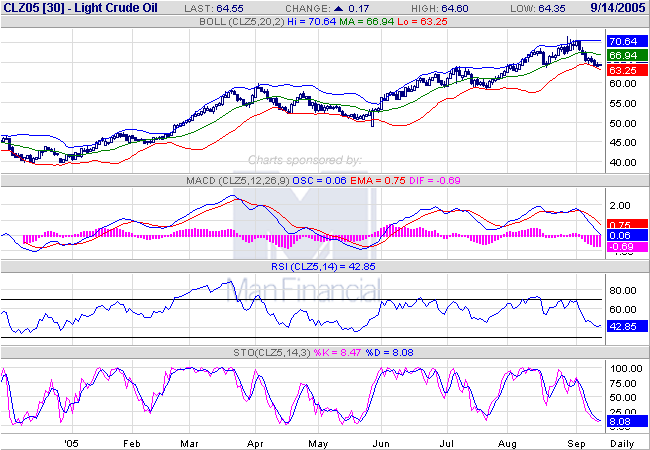Click the 55.00 price axis label
The width and height of the screenshot is (650, 450).
coord(623,103)
